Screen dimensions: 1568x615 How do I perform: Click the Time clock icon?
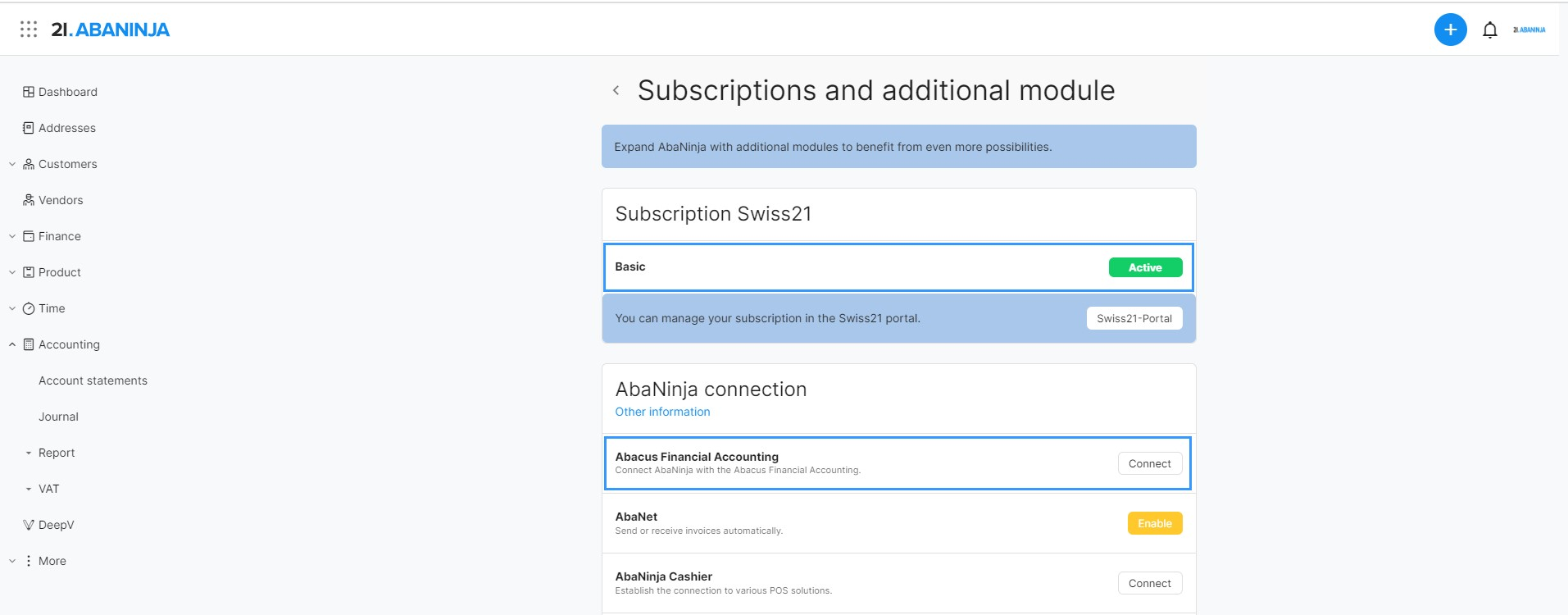[x=29, y=308]
